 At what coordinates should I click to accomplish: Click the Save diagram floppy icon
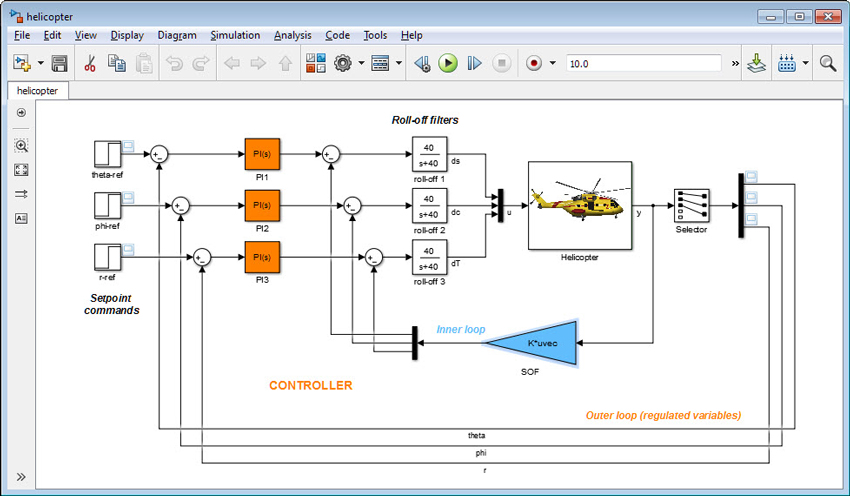tap(59, 63)
